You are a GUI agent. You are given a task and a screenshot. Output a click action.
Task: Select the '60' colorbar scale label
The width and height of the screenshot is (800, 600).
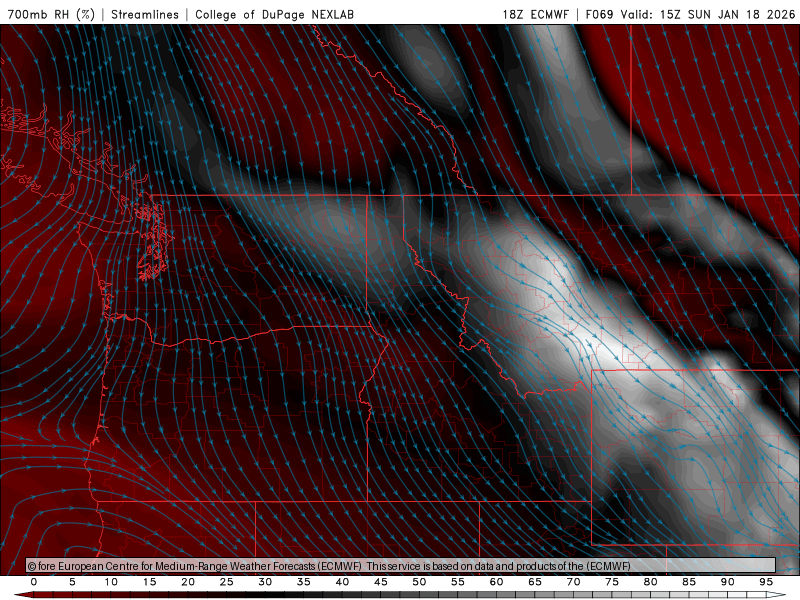pos(496,582)
